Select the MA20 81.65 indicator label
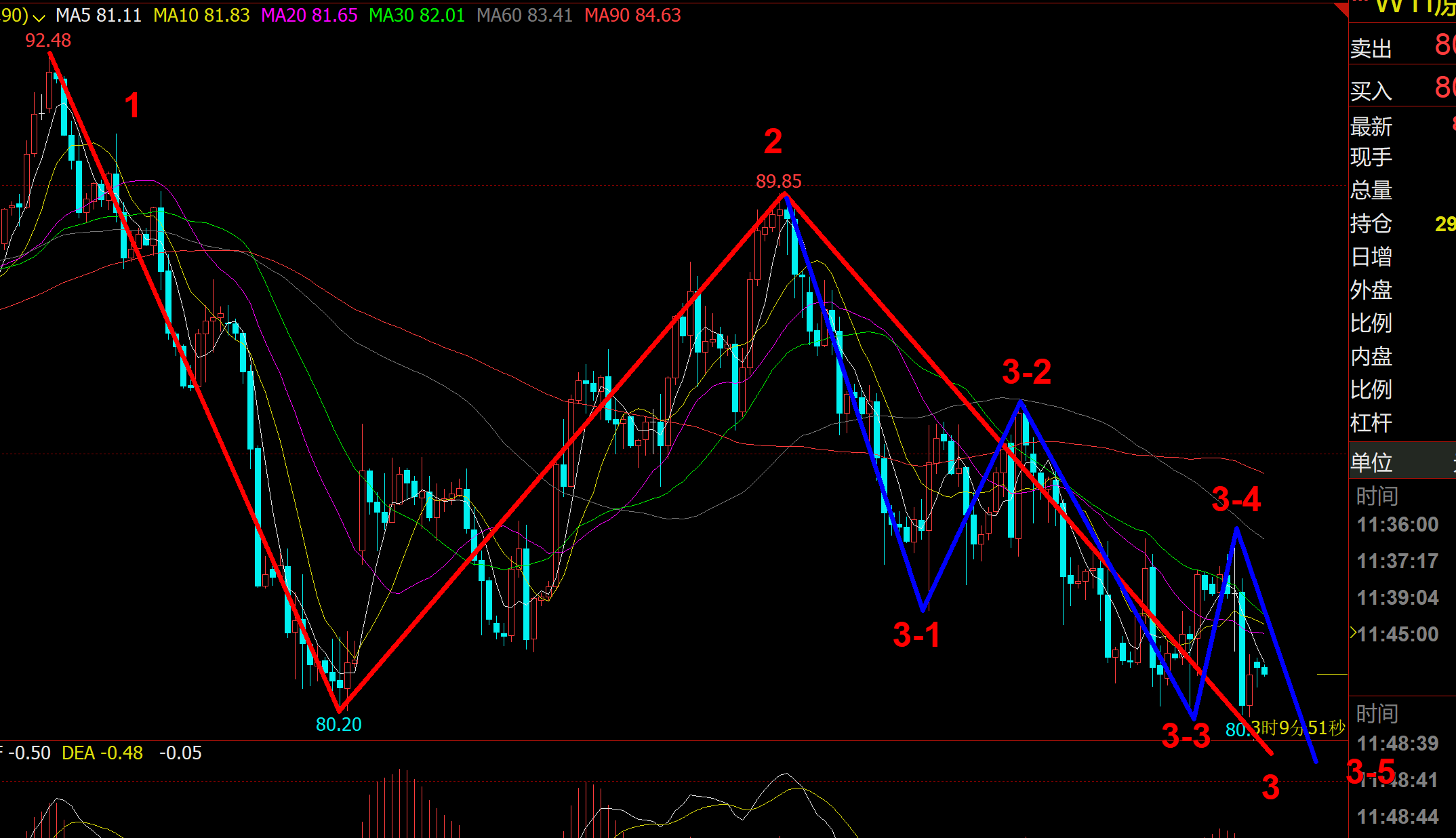Screen dimensions: 1456x838 click(x=309, y=16)
